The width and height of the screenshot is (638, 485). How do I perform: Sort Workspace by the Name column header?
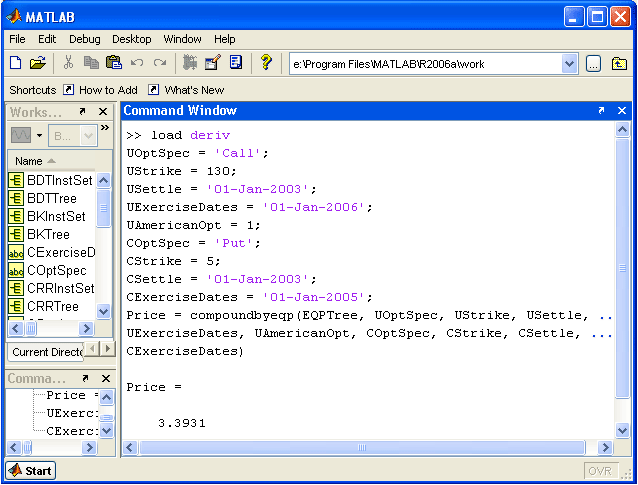pyautogui.click(x=51, y=161)
